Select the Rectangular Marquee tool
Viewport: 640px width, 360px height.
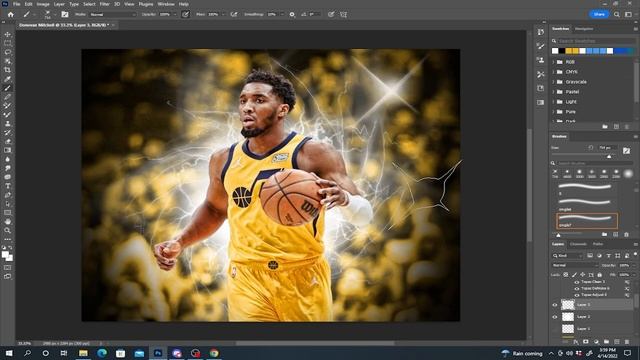point(7,43)
